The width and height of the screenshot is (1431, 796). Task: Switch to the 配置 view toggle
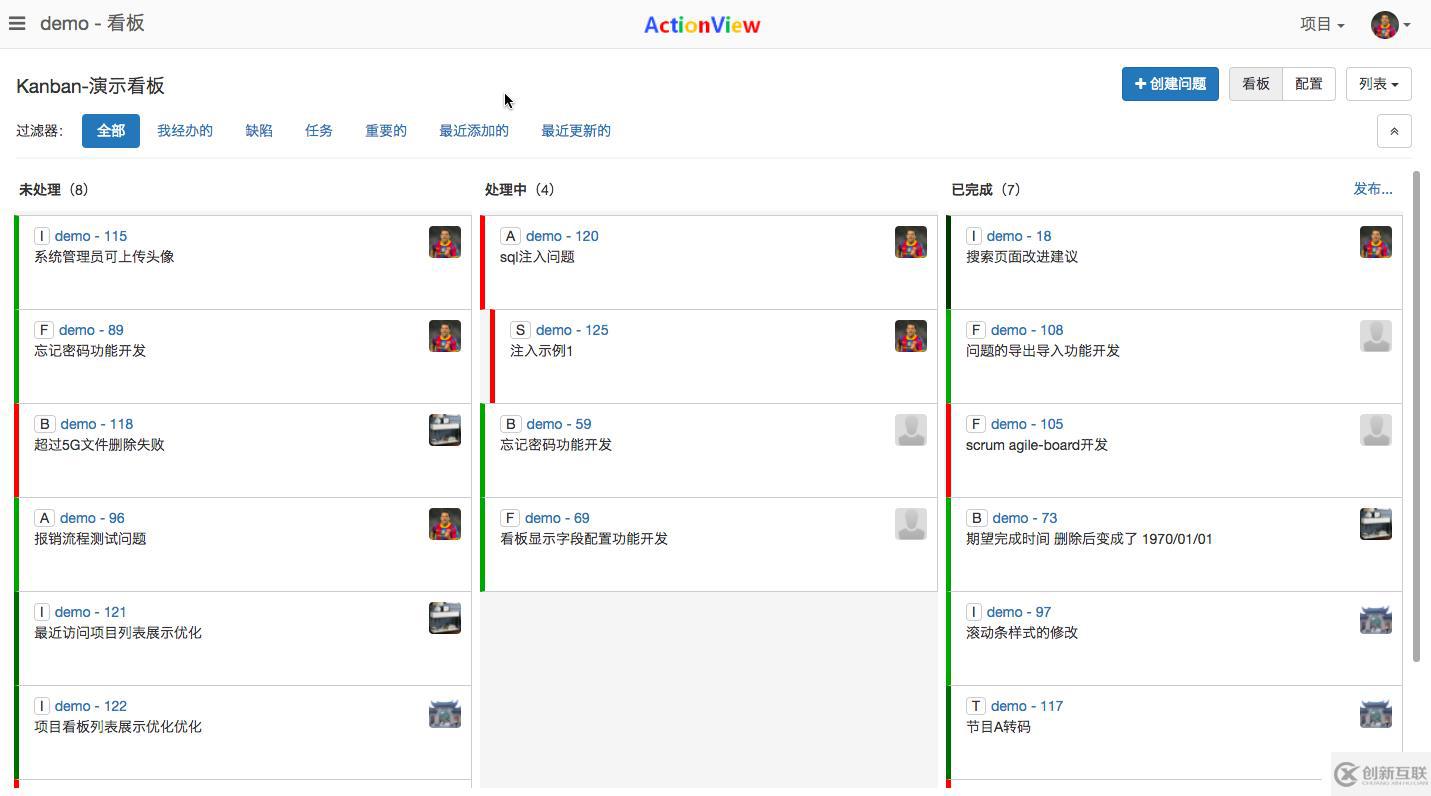pos(1308,84)
